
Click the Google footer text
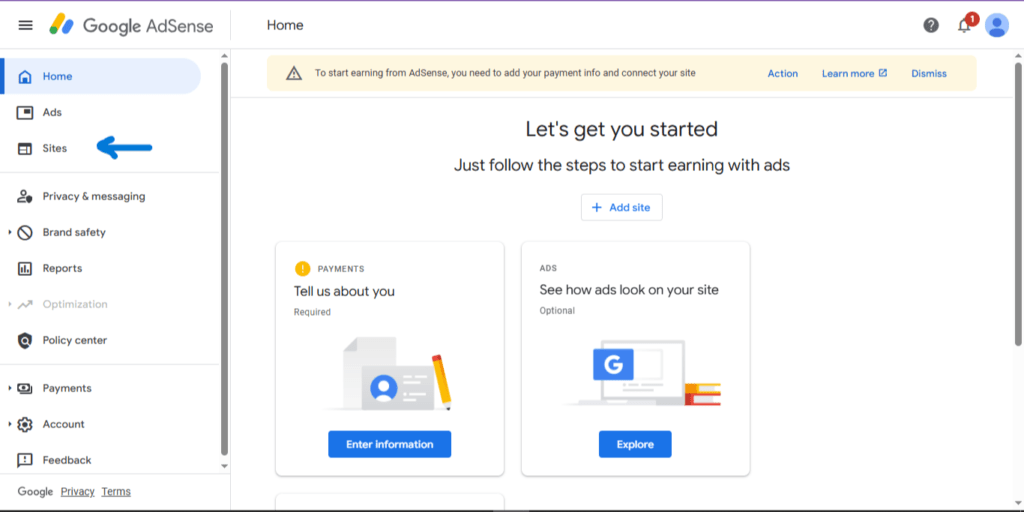coord(35,491)
